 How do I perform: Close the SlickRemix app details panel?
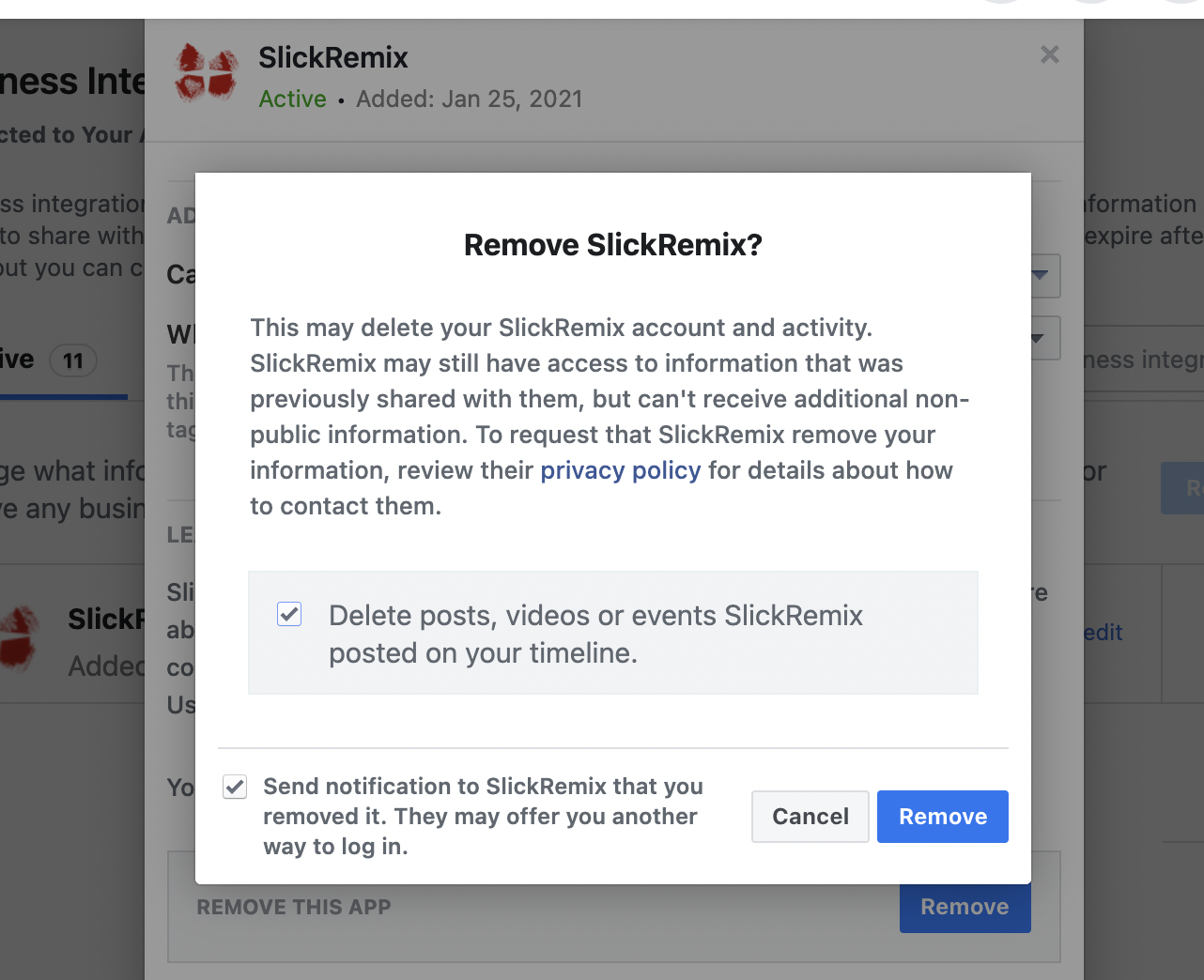(x=1050, y=55)
